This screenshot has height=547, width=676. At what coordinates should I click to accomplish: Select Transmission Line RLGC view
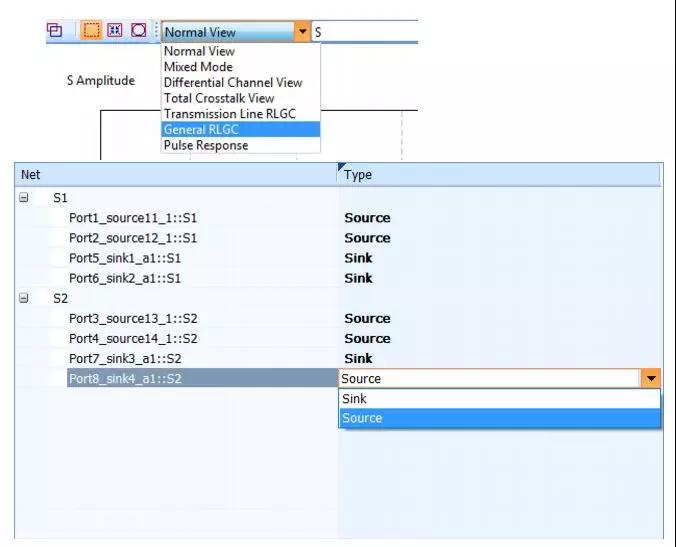230,114
